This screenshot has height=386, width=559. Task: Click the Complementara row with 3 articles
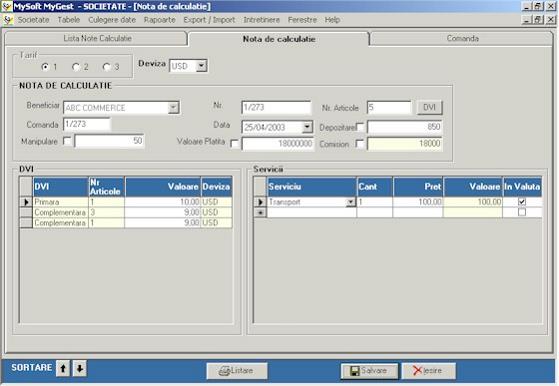point(126,212)
